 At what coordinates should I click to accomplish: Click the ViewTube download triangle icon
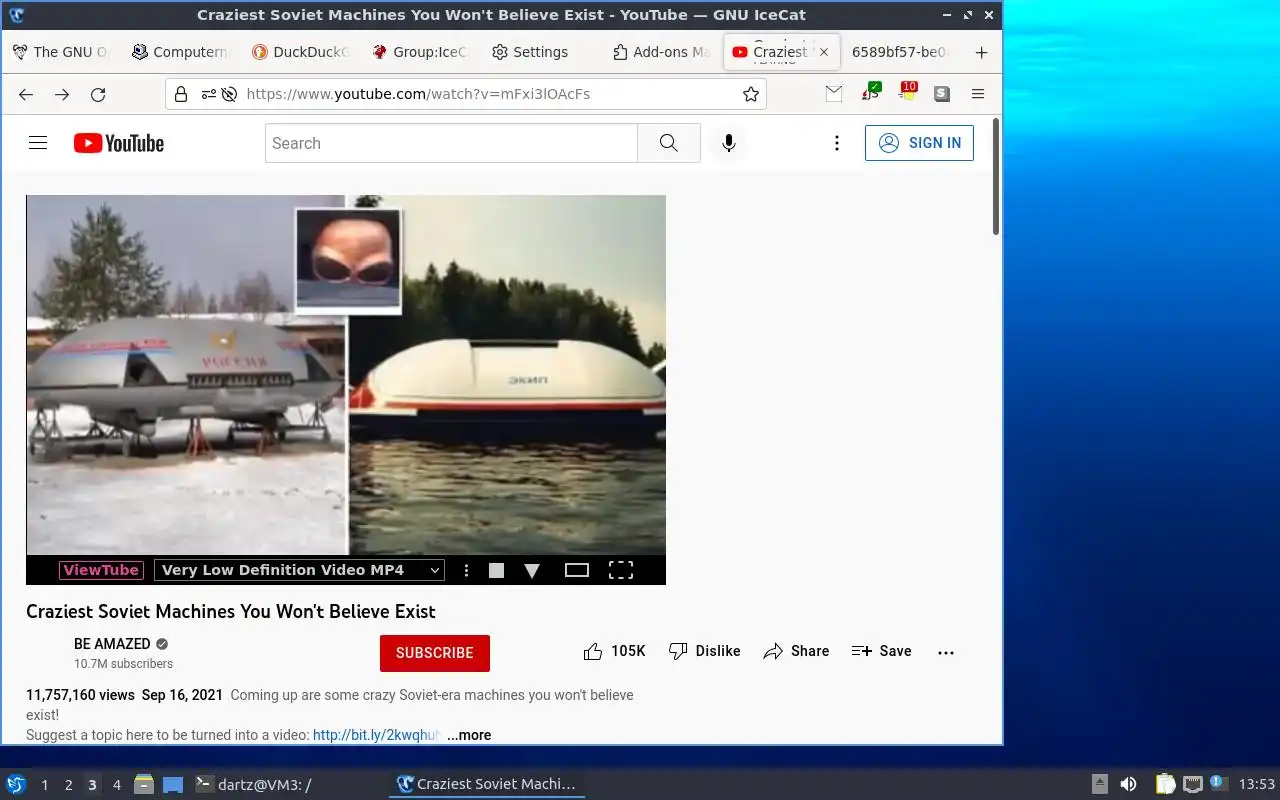click(532, 570)
